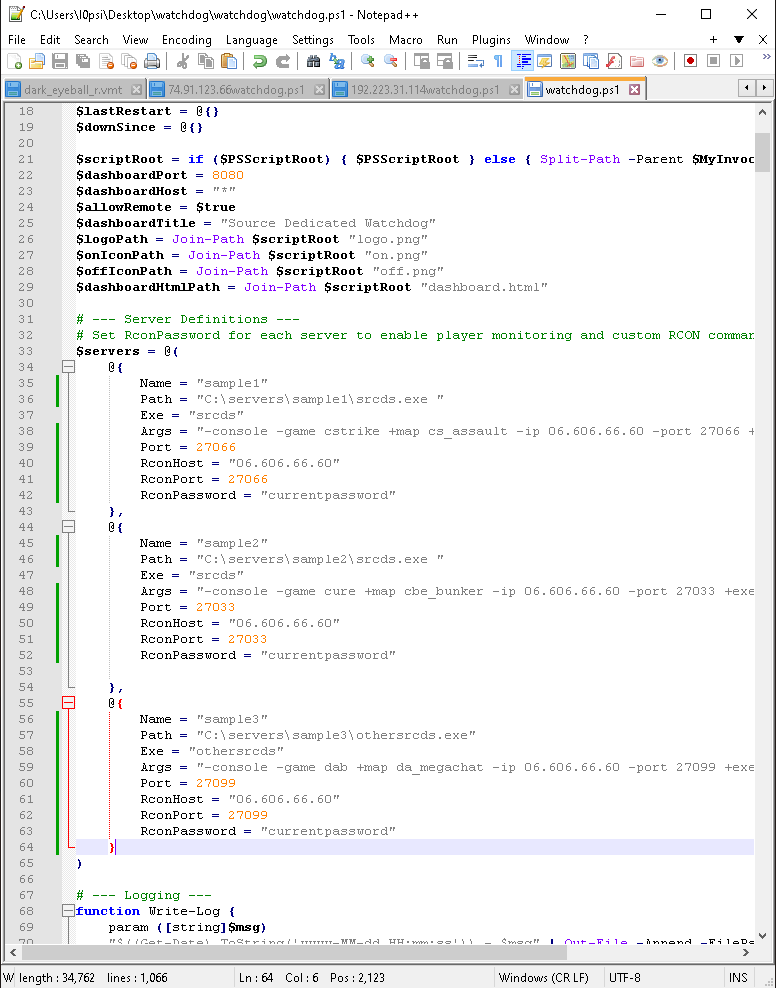The image size is (776, 988).
Task: Click the Cut scissors icon
Action: (x=182, y=61)
